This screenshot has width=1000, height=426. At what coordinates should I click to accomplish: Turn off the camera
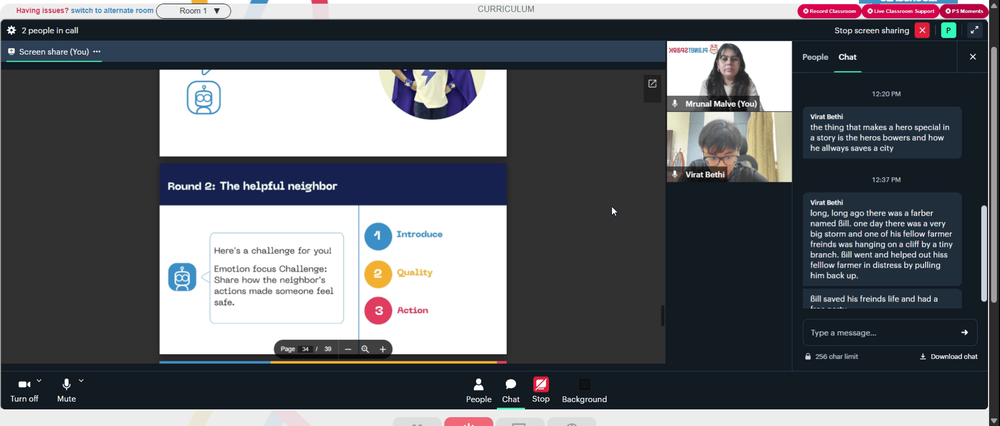point(24,390)
